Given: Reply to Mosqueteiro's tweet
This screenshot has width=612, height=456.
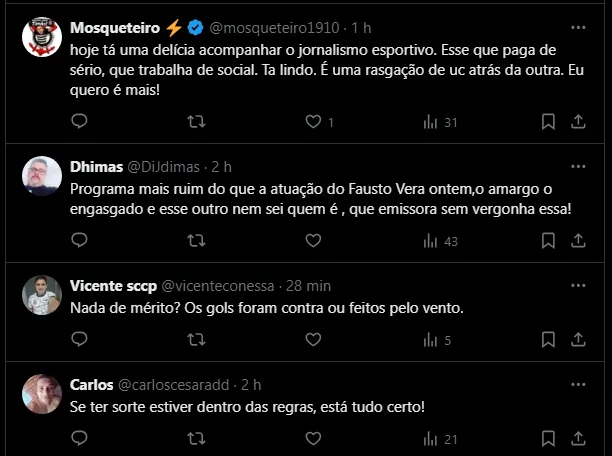Looking at the screenshot, I should click(x=80, y=122).
